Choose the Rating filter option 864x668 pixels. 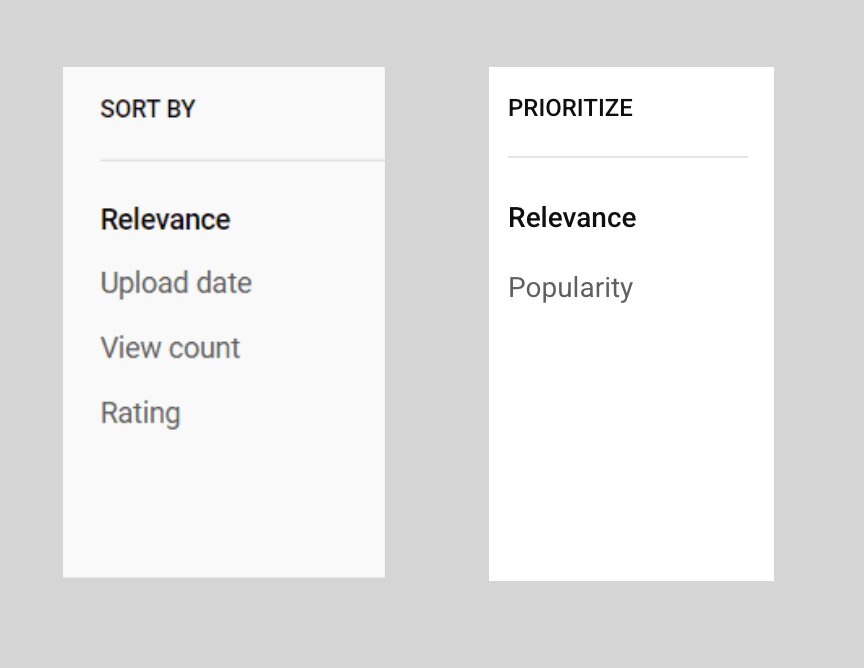coord(140,413)
